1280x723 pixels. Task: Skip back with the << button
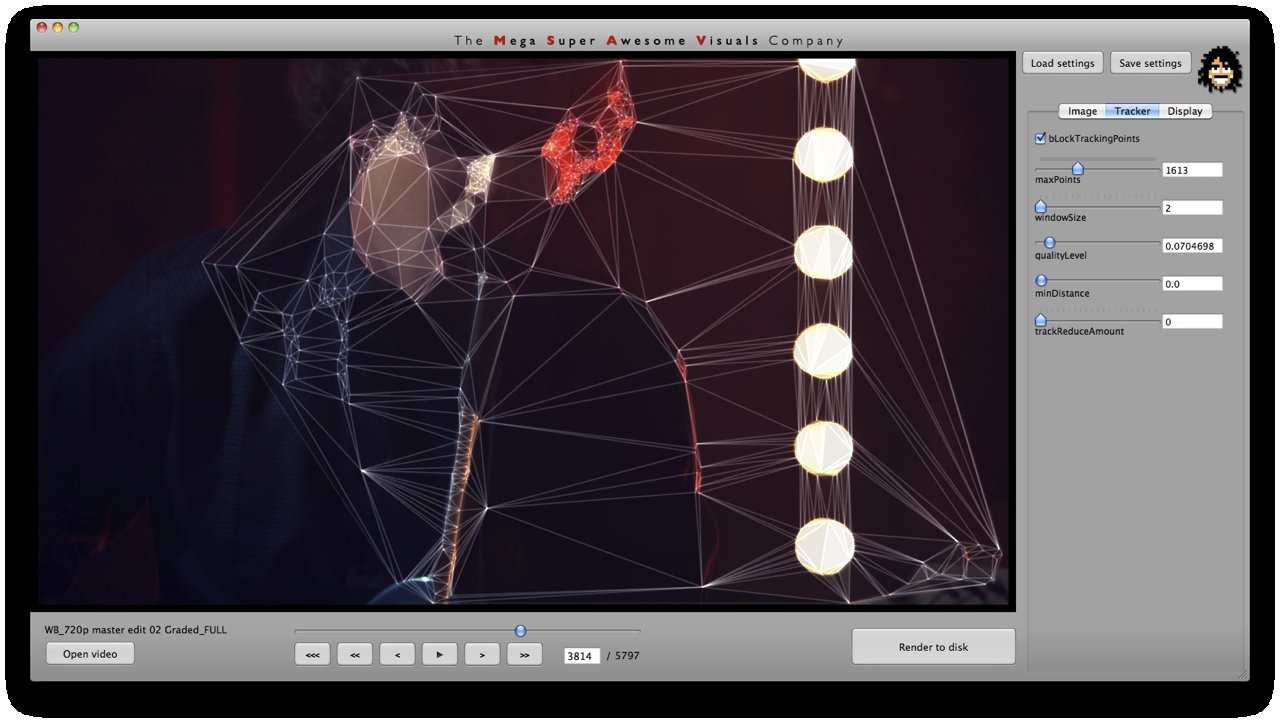(355, 655)
